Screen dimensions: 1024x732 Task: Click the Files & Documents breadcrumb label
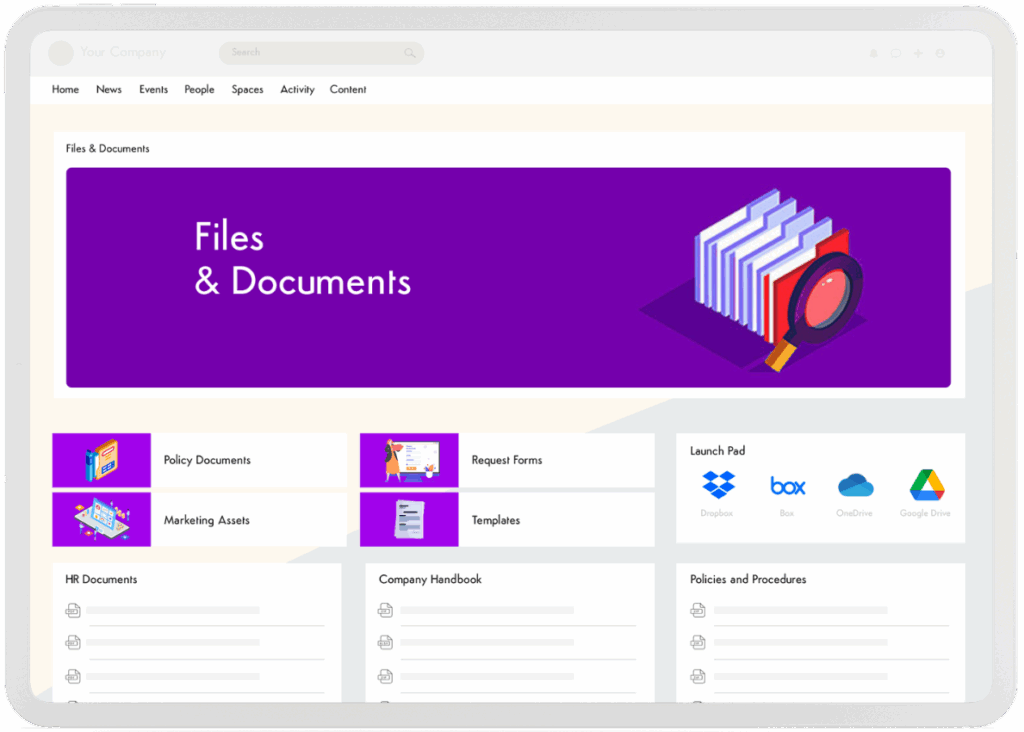[107, 148]
